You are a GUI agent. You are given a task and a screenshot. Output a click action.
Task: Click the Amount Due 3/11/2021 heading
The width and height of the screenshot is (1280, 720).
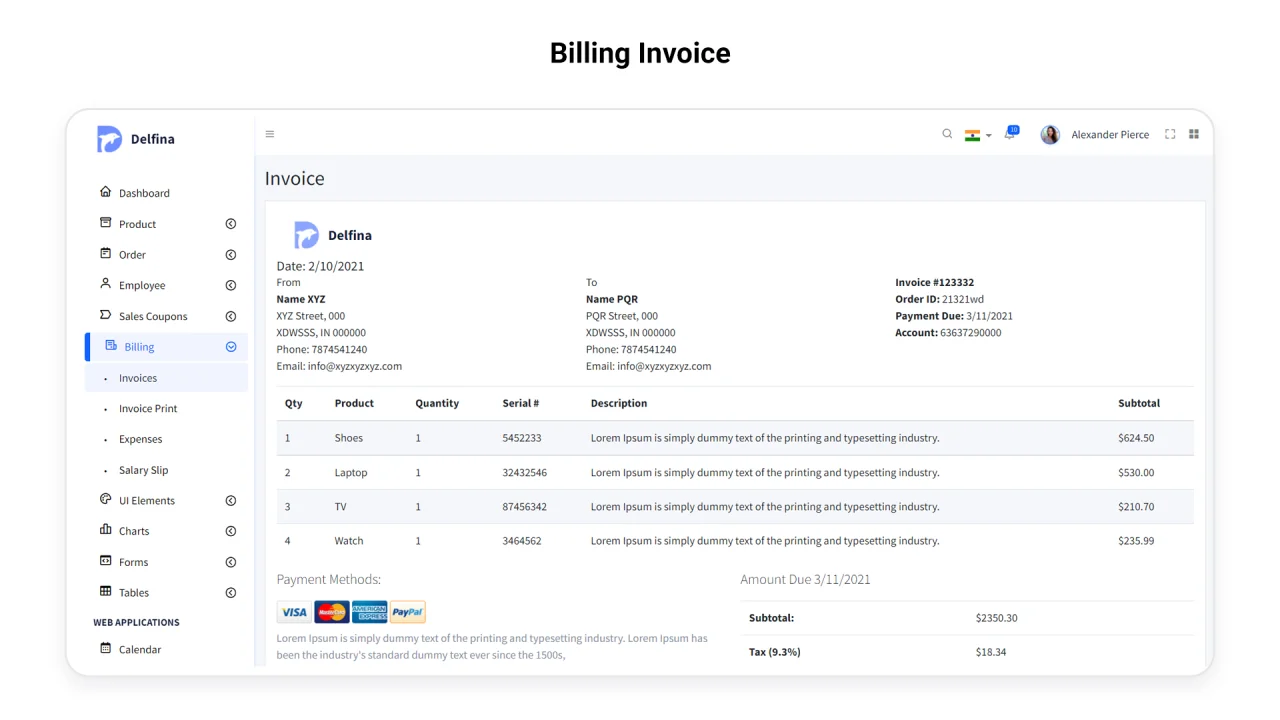805,579
